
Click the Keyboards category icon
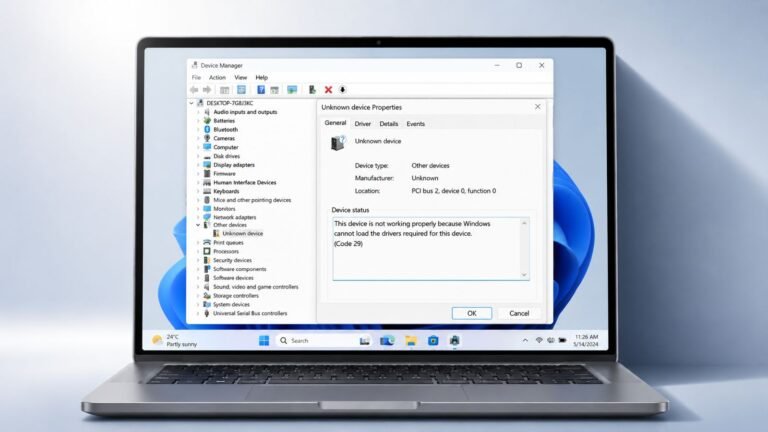tap(207, 191)
